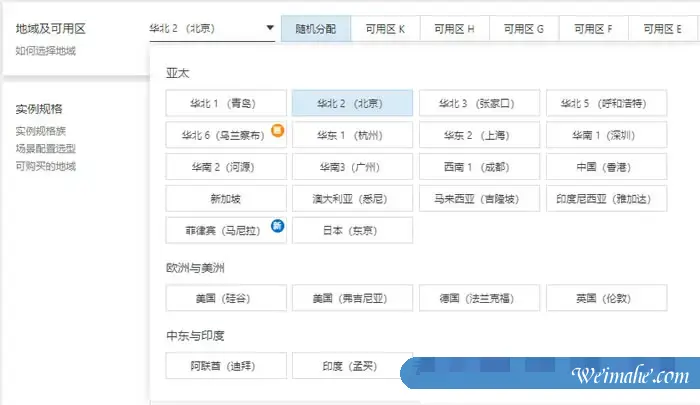700x405 pixels.
Task: Select the 随机分配 zone option
Action: click(x=316, y=29)
